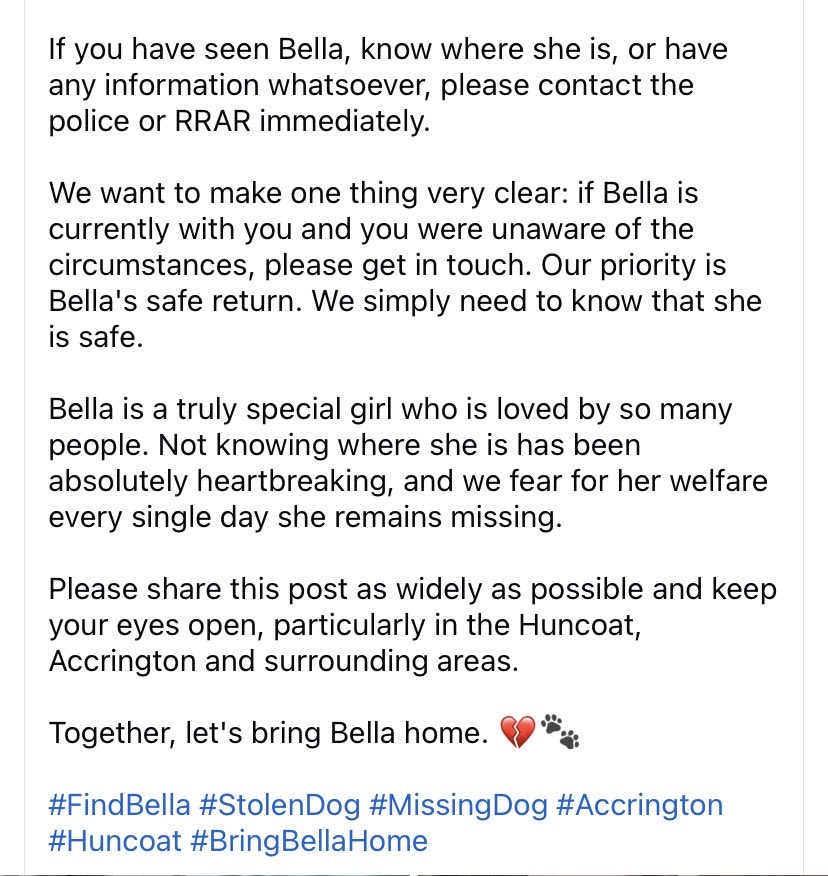Click the word RRAR in first paragraph
This screenshot has width=828, height=876.
click(x=213, y=121)
